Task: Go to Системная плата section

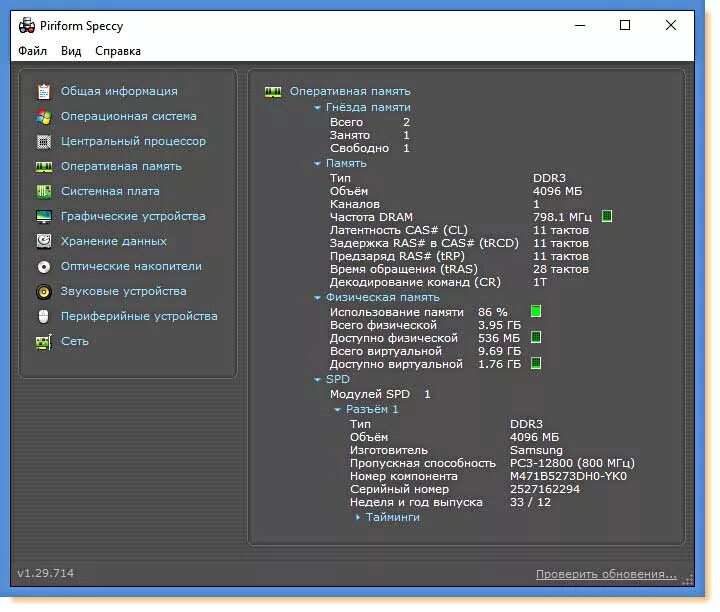Action: coord(110,191)
